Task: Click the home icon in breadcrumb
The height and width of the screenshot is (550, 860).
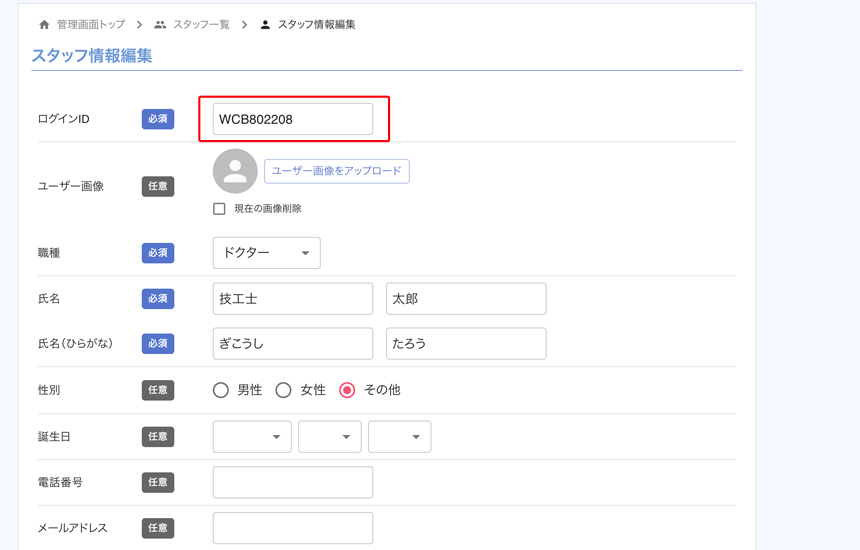Action: [44, 25]
